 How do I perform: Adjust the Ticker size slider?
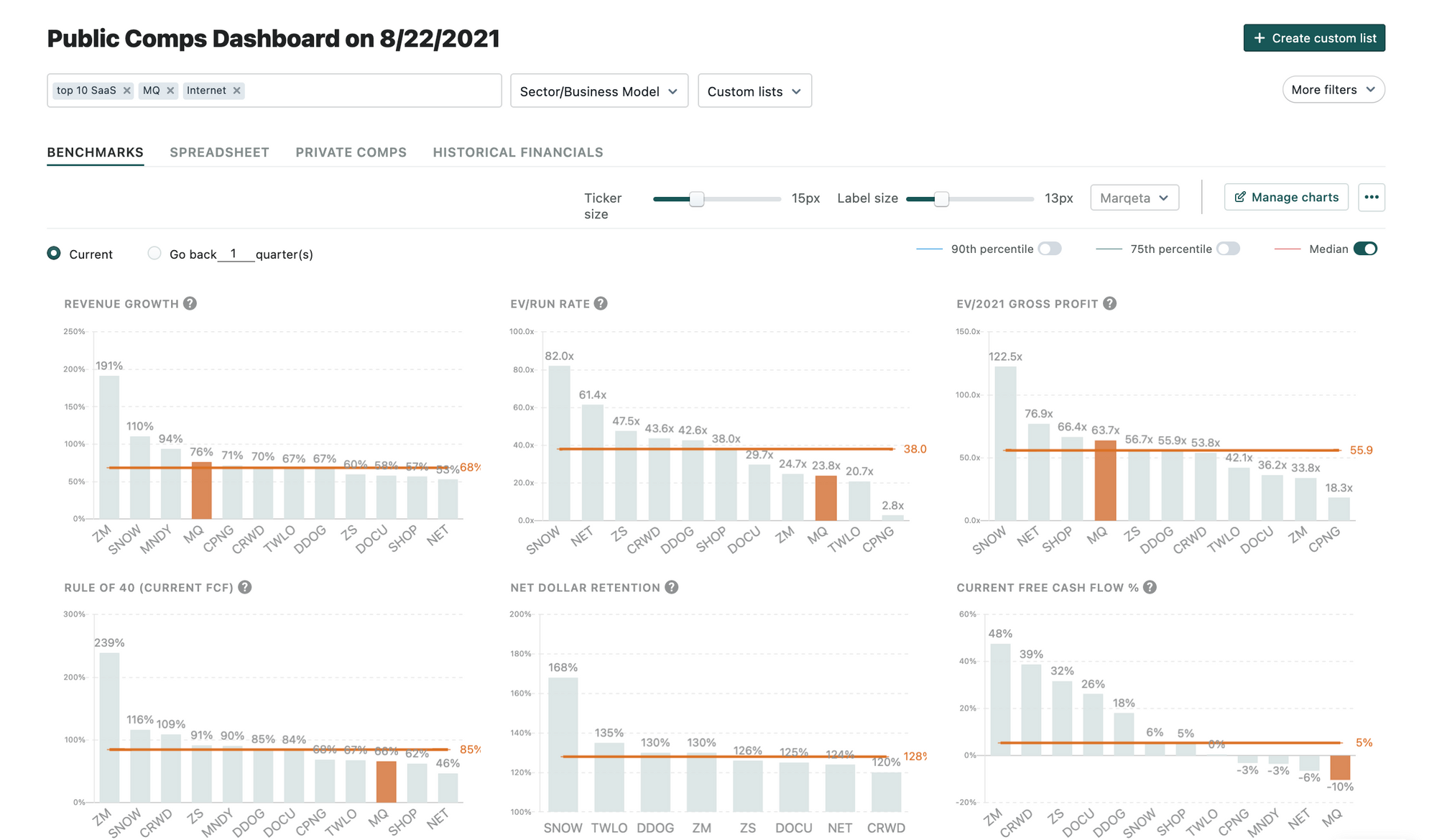coord(696,198)
